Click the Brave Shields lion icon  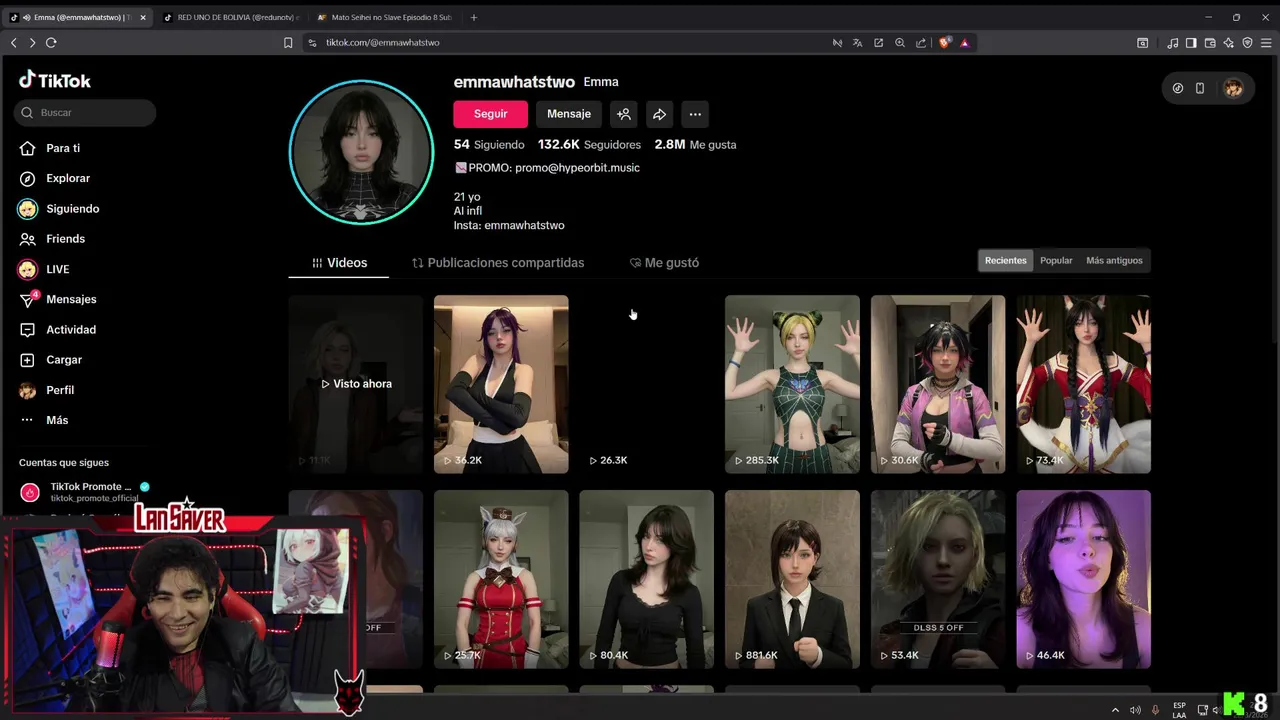pos(944,43)
